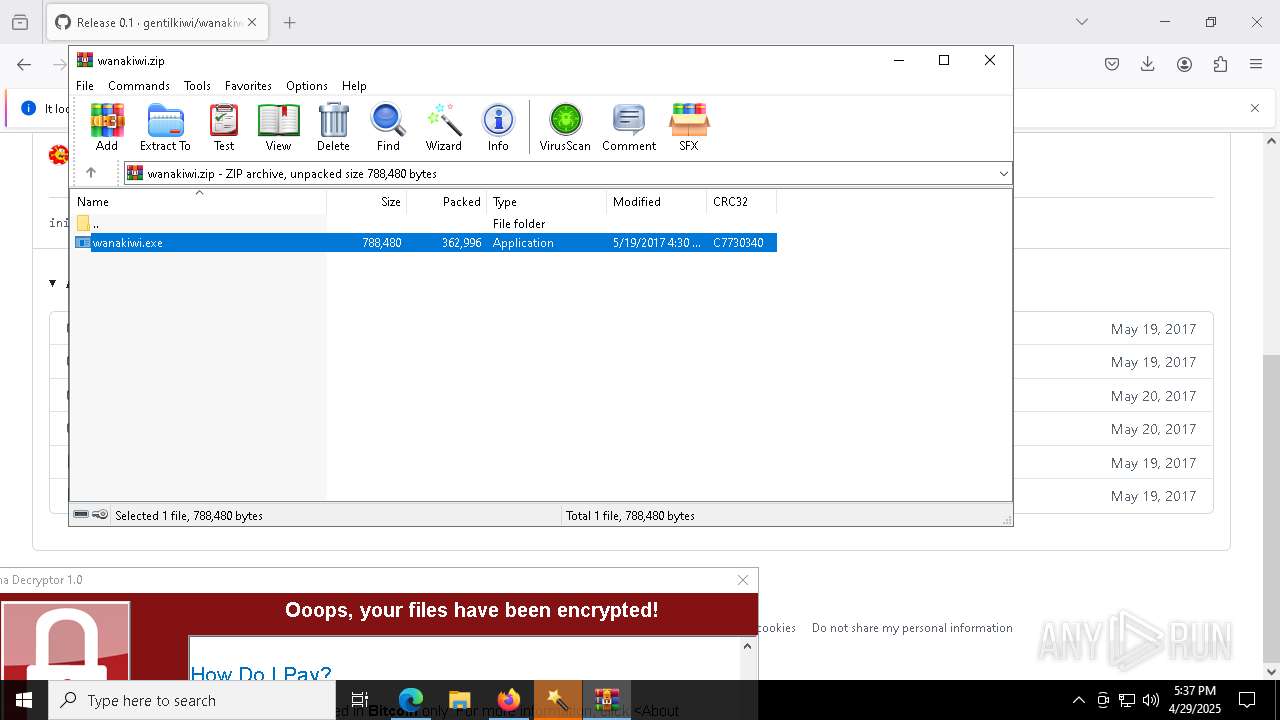Open the Help menu

pyautogui.click(x=354, y=86)
